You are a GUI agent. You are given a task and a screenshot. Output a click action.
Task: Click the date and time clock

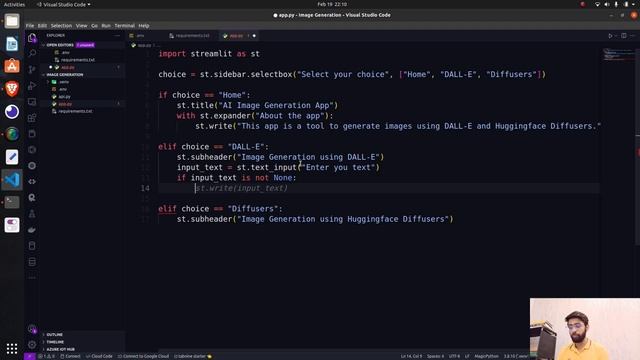click(332, 4)
